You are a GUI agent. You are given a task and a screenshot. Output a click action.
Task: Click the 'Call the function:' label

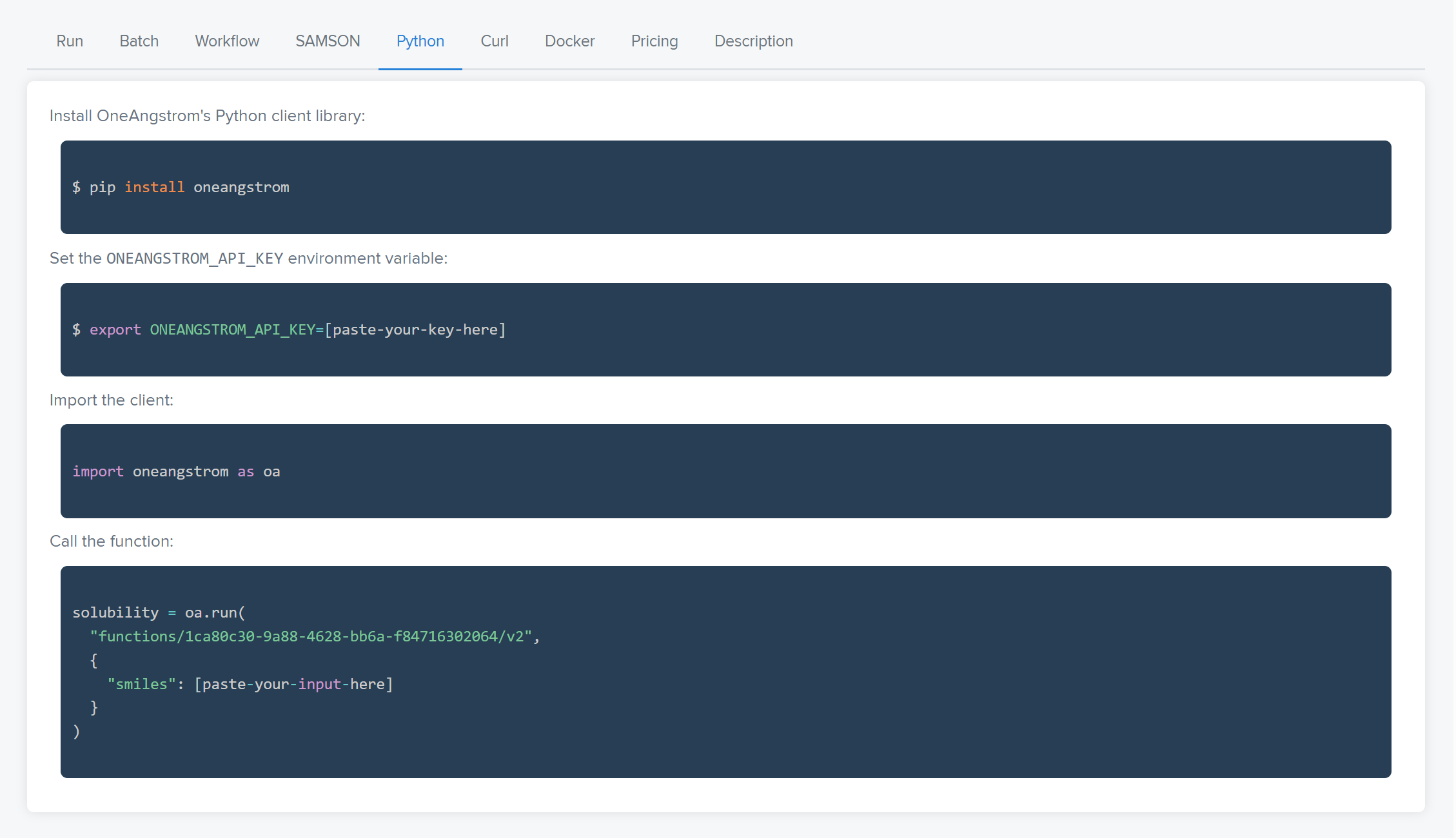(x=112, y=541)
